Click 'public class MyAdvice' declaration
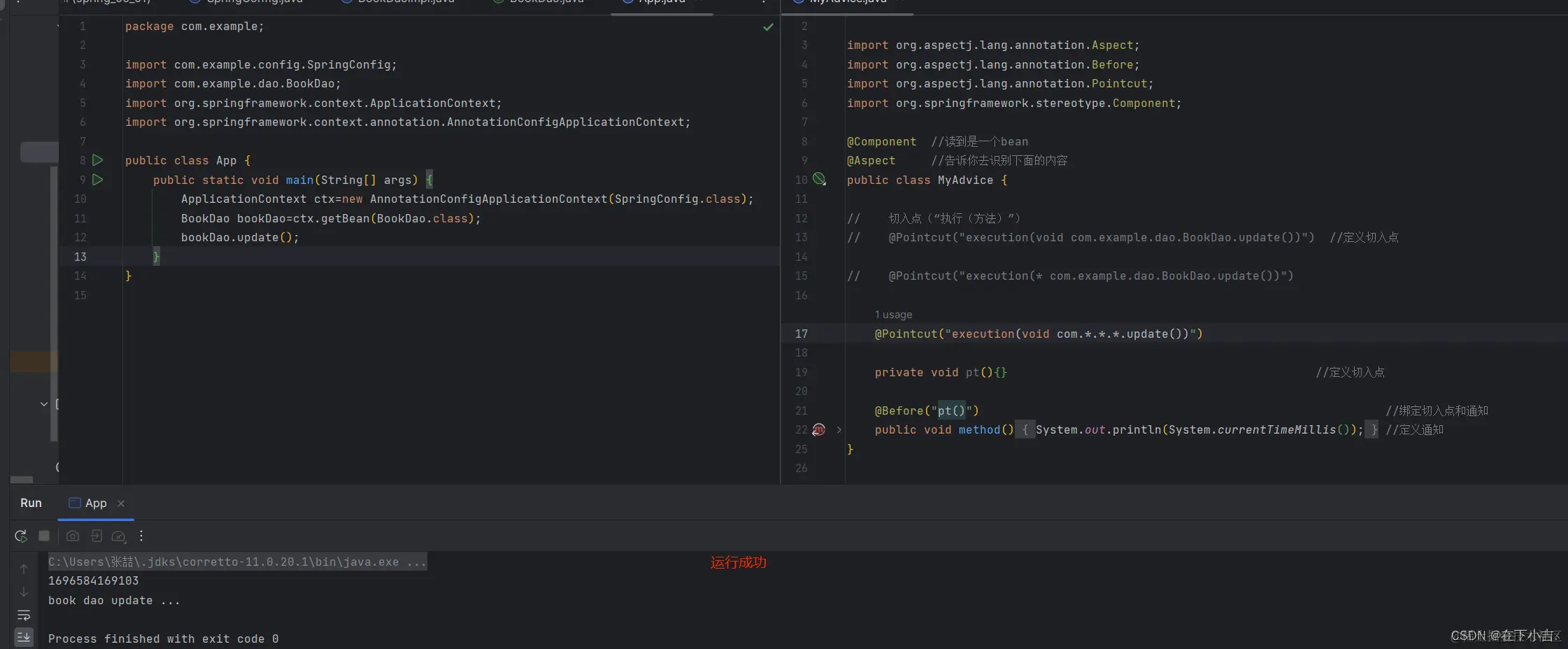The width and height of the screenshot is (1568, 649). tap(927, 180)
